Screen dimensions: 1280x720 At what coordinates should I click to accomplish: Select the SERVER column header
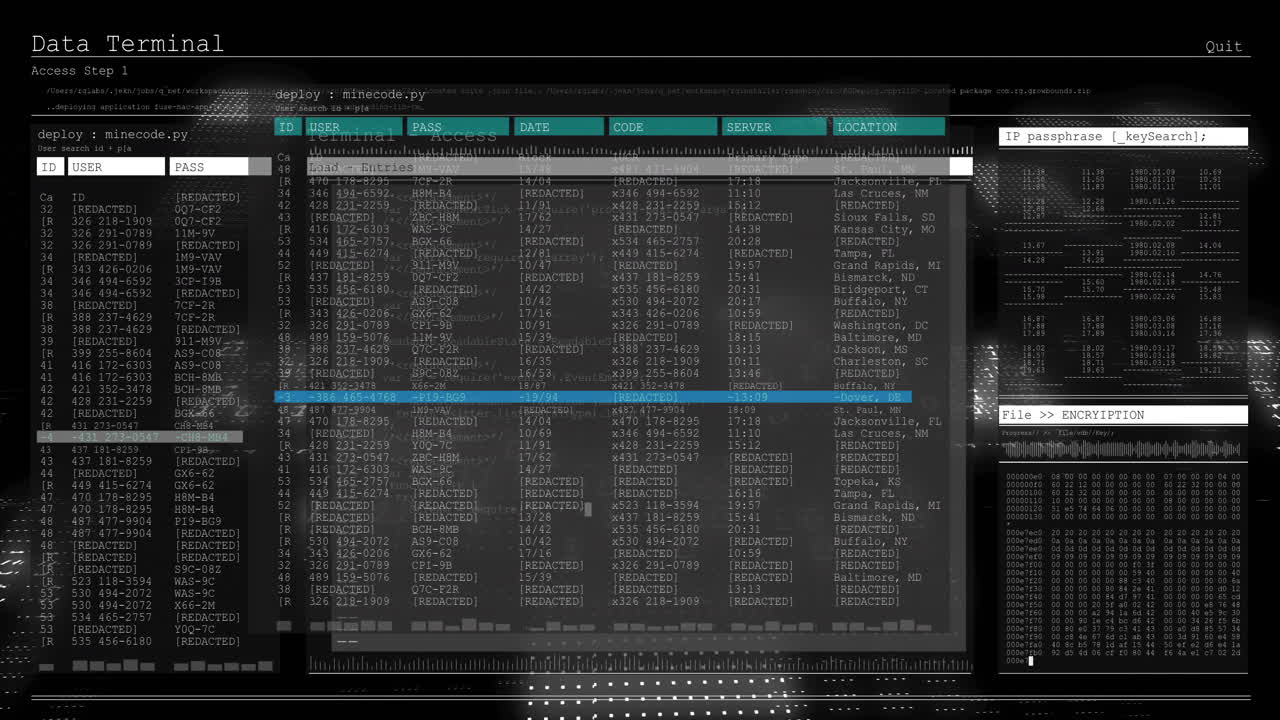click(x=773, y=127)
